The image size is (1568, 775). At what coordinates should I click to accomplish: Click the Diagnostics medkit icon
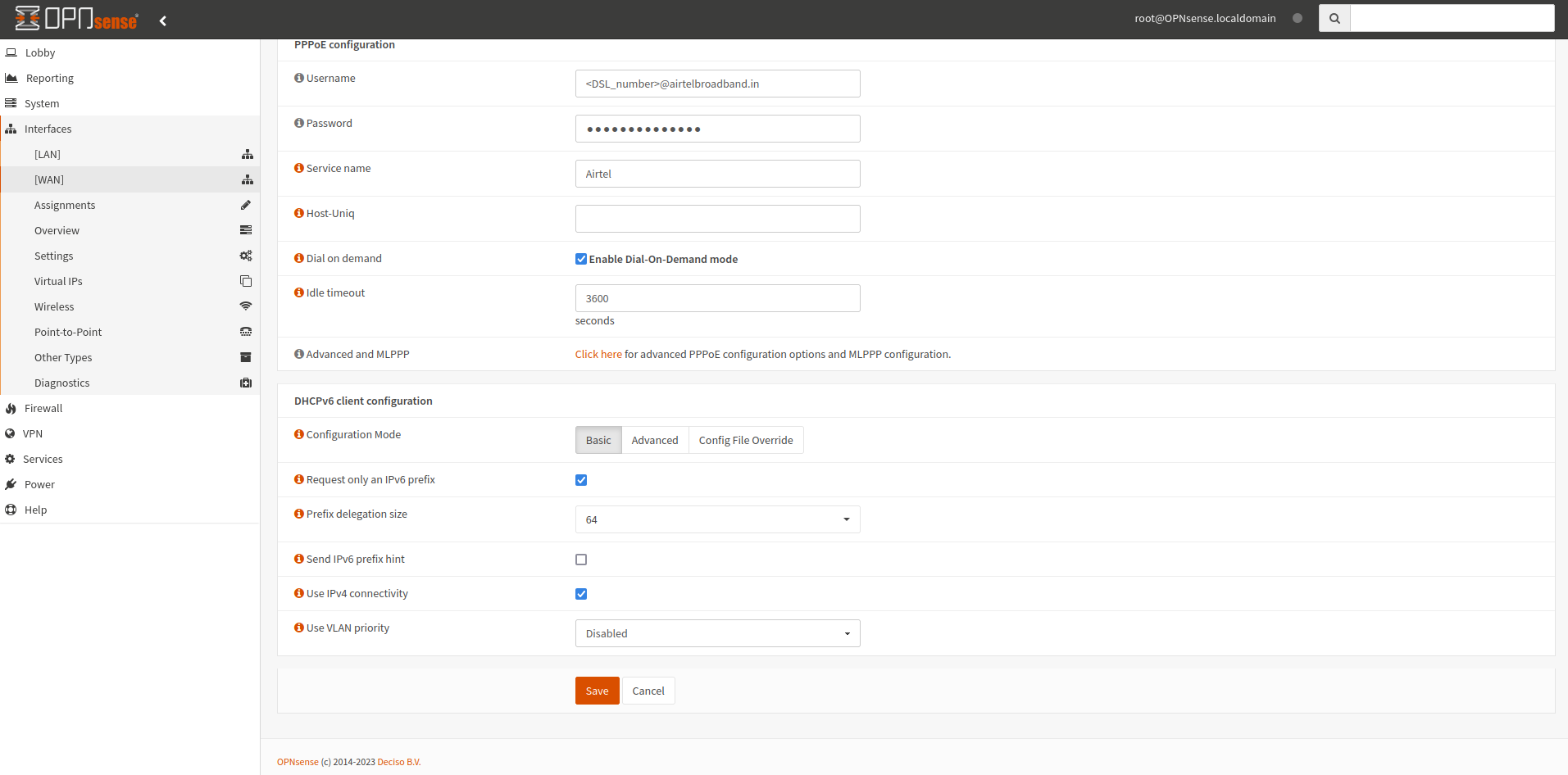click(x=246, y=383)
